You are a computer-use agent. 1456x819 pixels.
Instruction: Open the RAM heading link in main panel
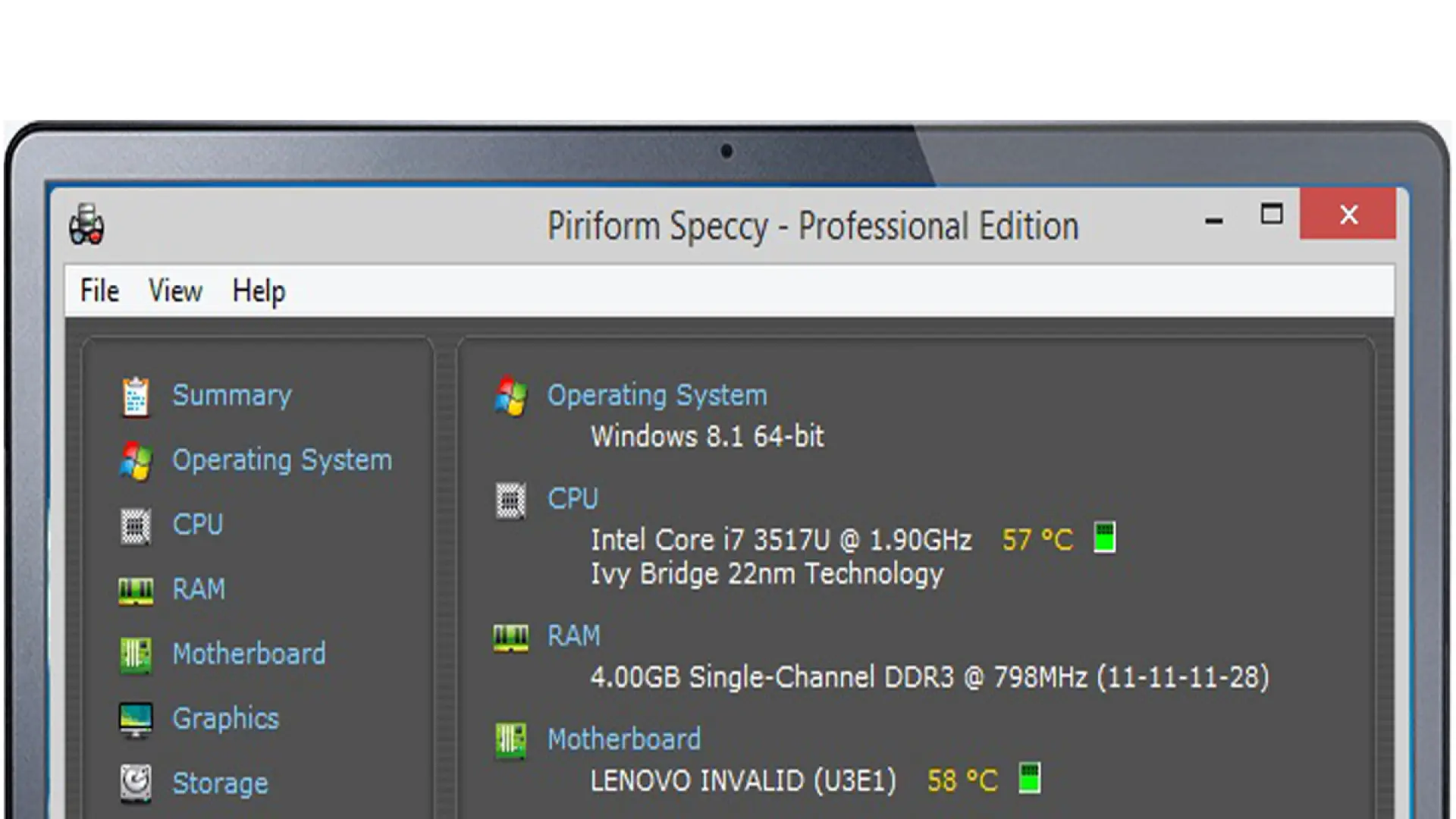click(x=573, y=636)
